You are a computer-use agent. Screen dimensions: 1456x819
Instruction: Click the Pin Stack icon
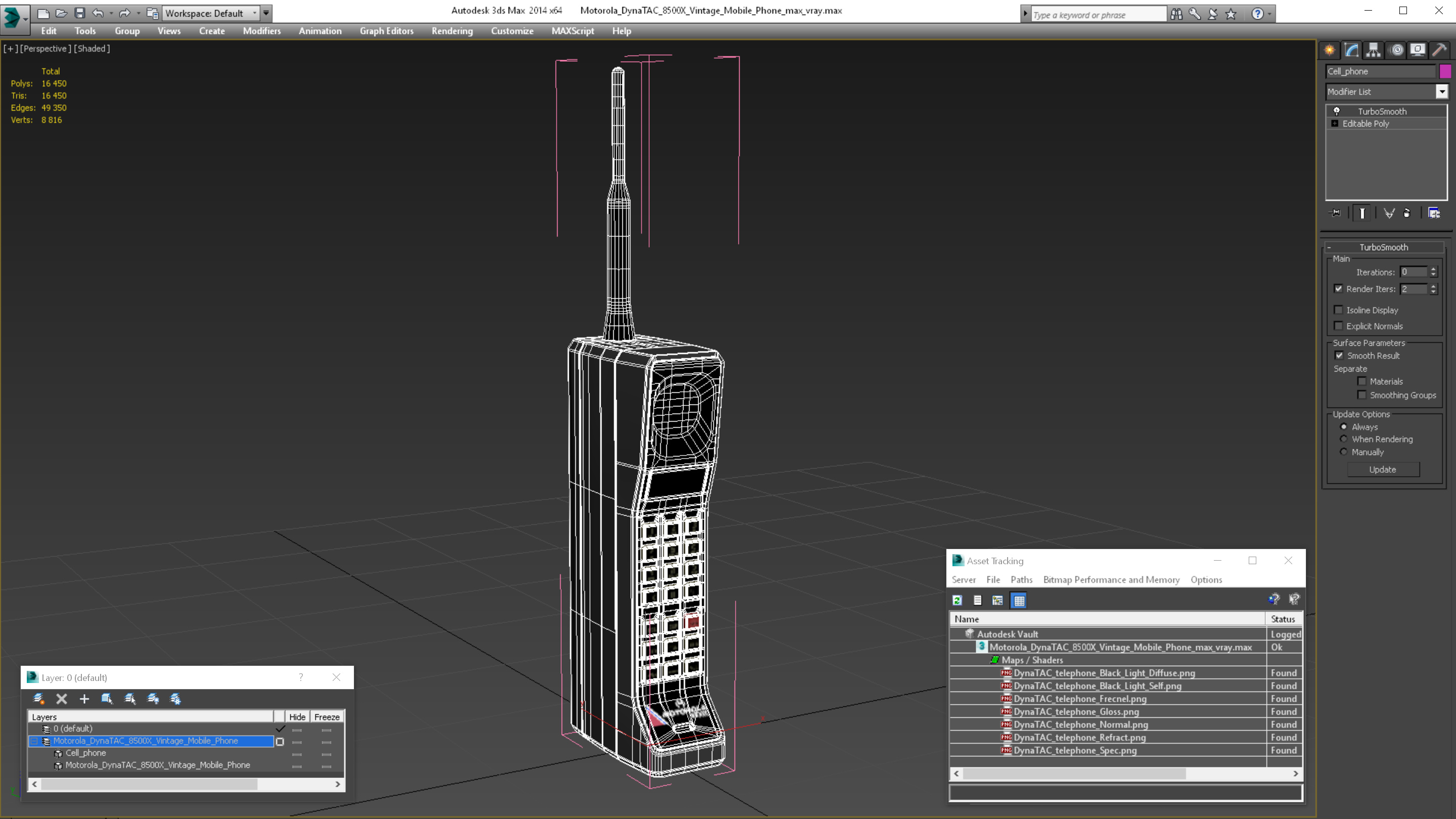[x=1335, y=213]
